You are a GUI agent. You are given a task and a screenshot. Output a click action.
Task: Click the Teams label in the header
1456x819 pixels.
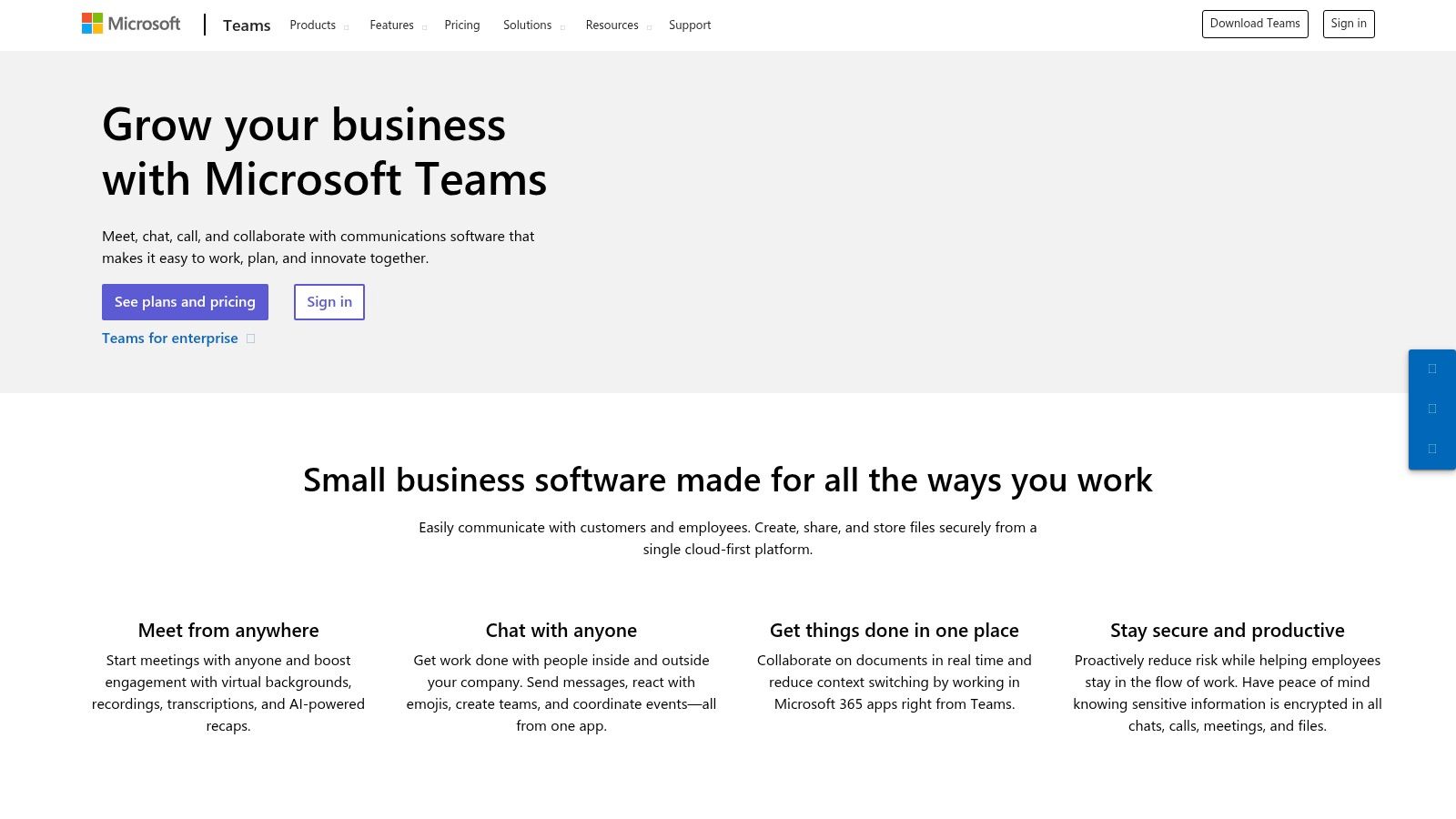(246, 25)
